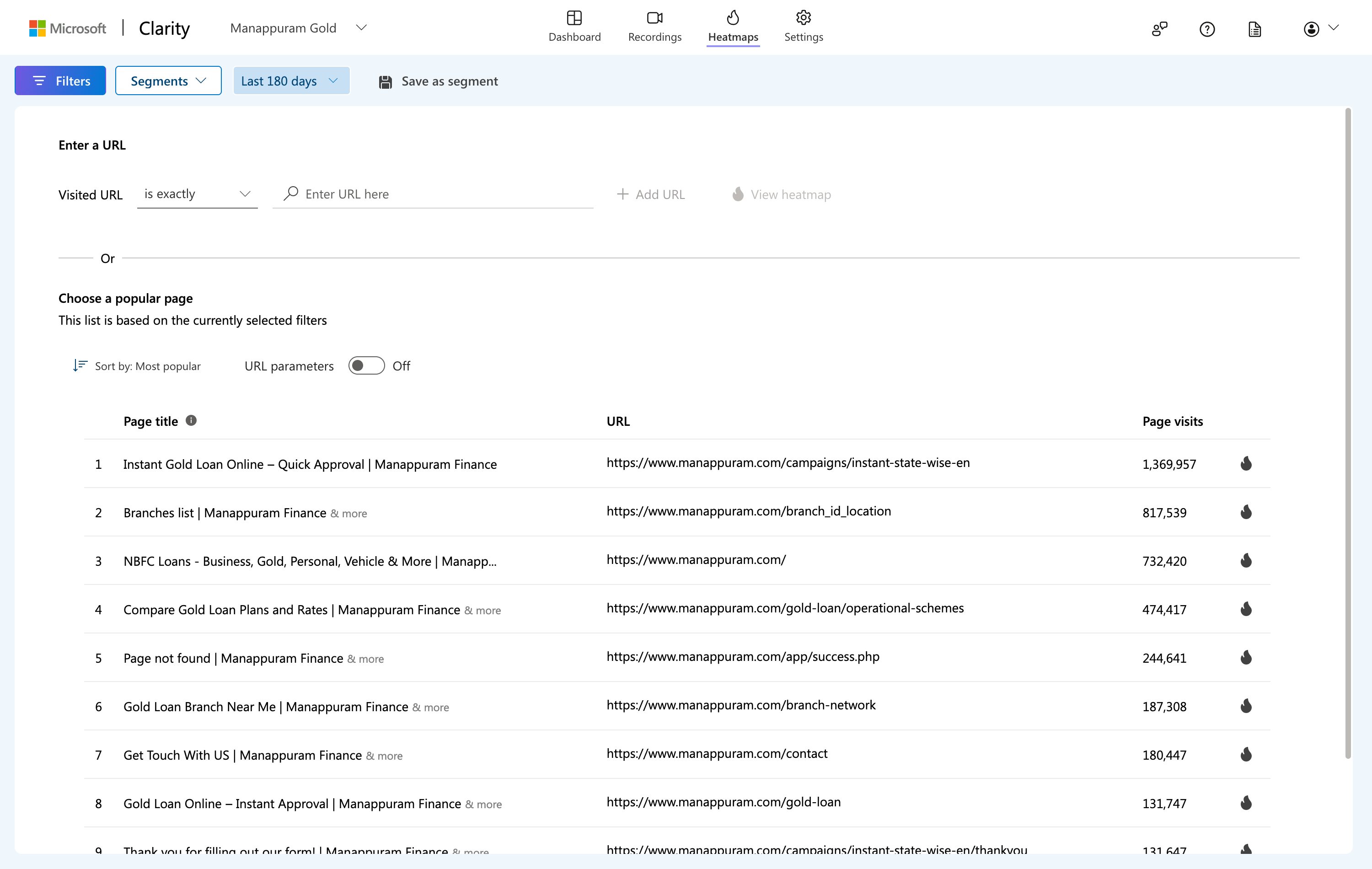Open heatmap for branch_id_location row
This screenshot has height=869, width=1372.
(1246, 512)
